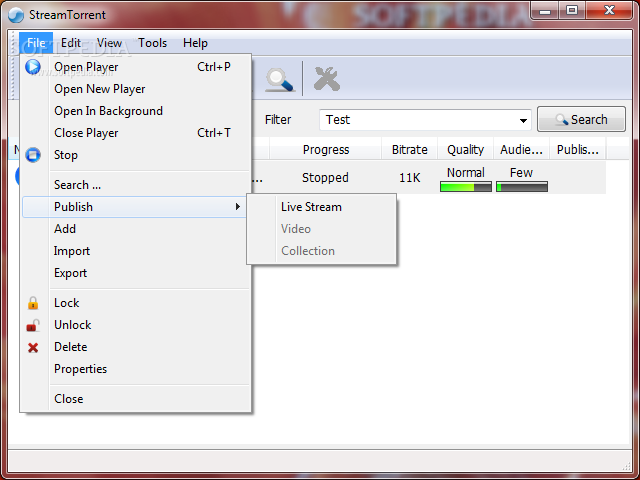This screenshot has height=480, width=640.
Task: Click the red Unlock padlock icon
Action: (x=33, y=325)
